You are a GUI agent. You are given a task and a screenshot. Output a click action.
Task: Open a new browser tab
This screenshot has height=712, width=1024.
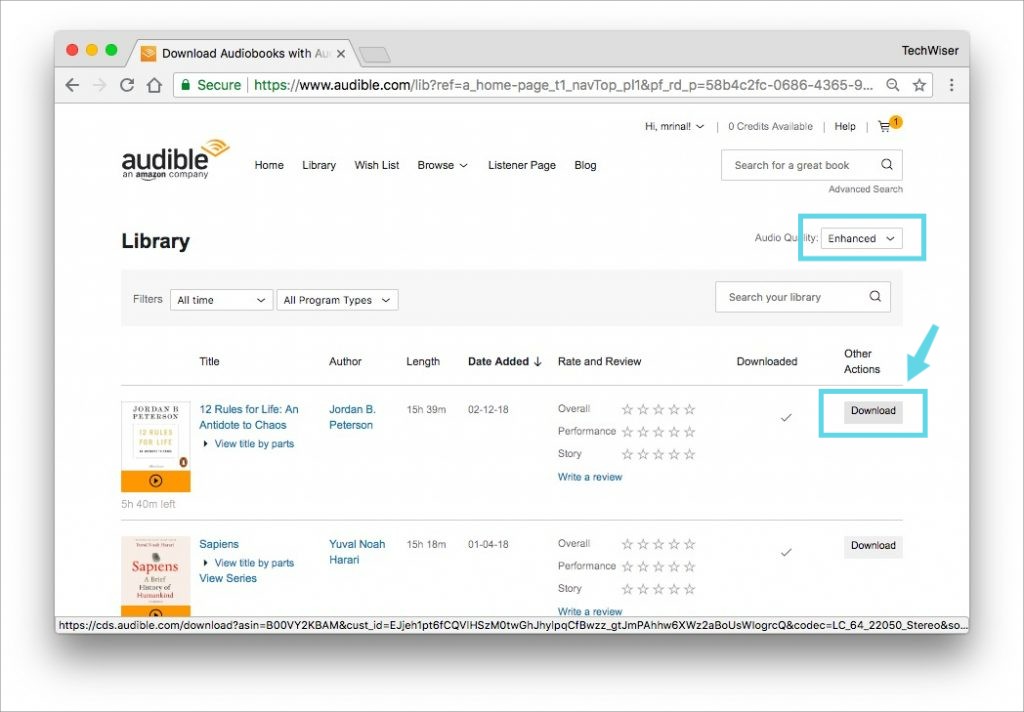[x=375, y=54]
